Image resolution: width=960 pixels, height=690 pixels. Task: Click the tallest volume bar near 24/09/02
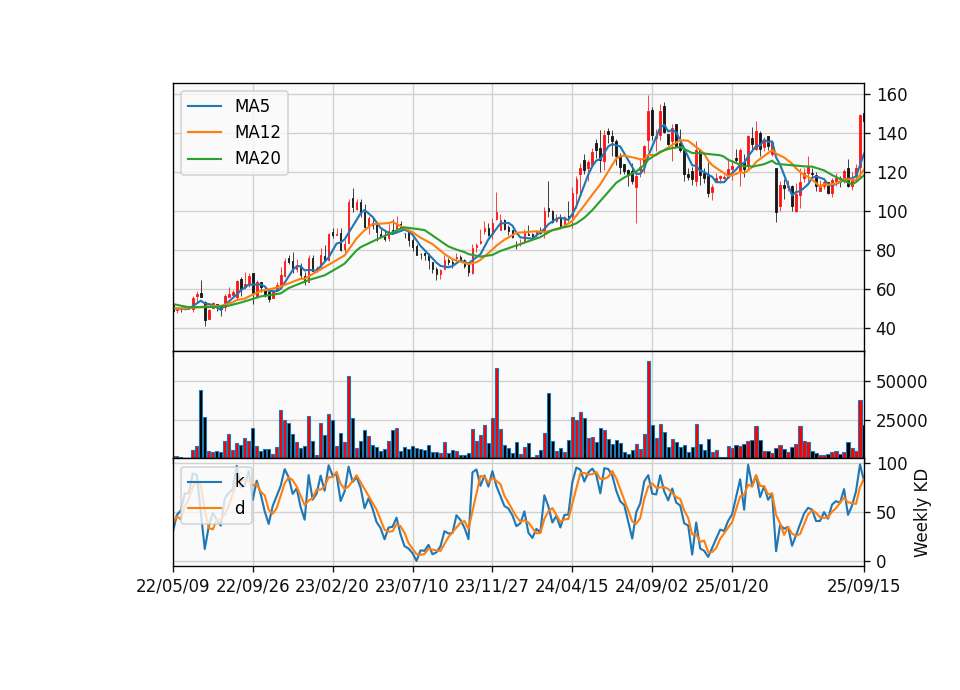pos(649,410)
